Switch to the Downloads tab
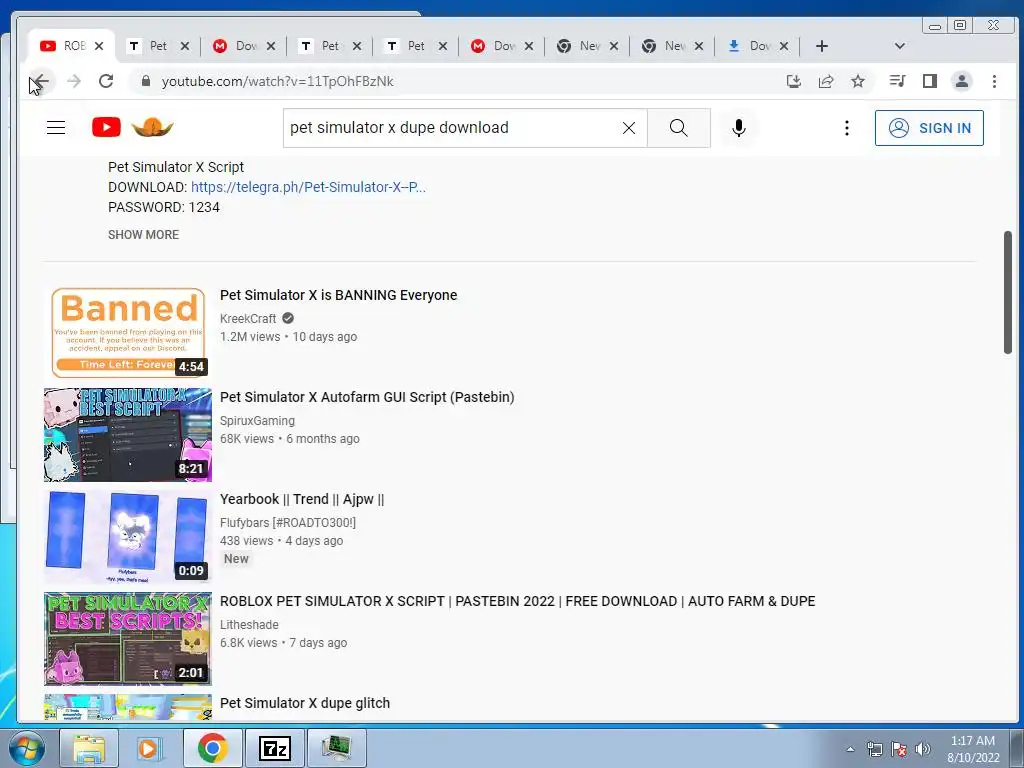This screenshot has width=1024, height=768. click(758, 46)
